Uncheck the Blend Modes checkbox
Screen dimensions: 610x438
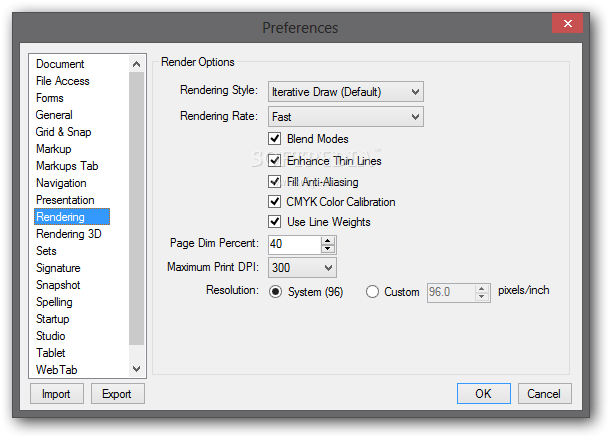pos(275,138)
